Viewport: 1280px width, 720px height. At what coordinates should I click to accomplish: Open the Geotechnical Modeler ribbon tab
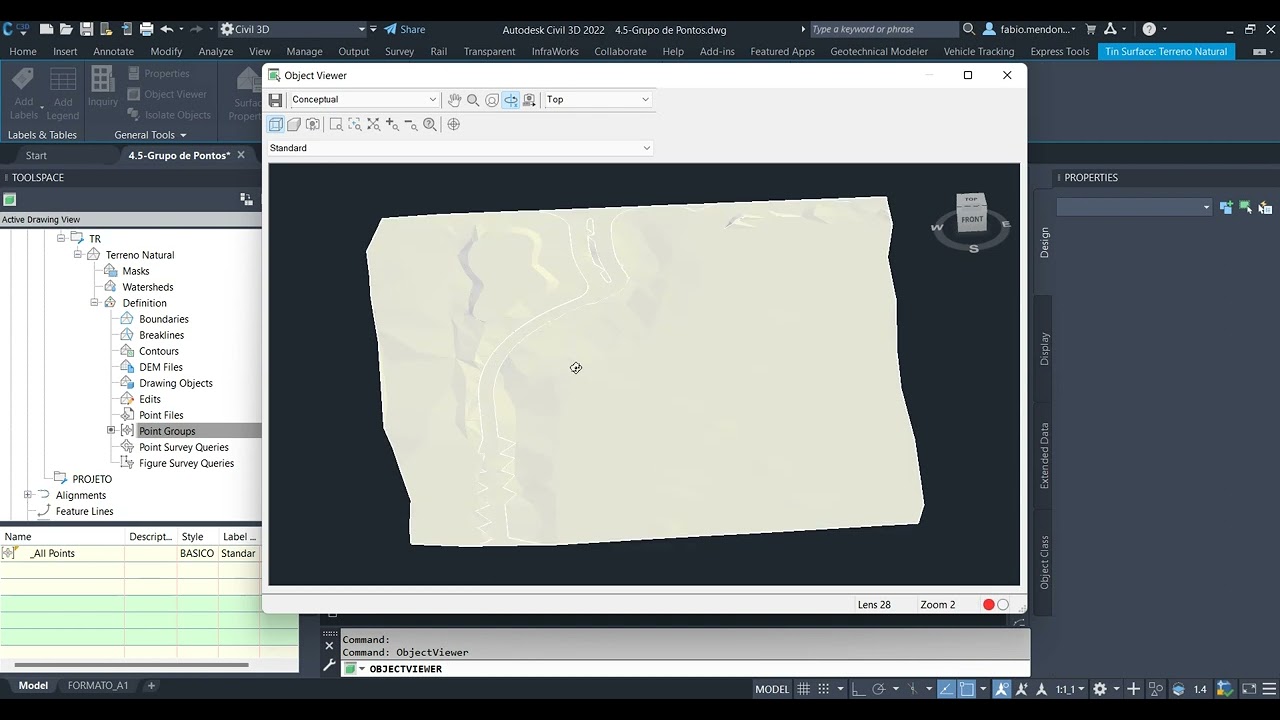click(x=879, y=51)
